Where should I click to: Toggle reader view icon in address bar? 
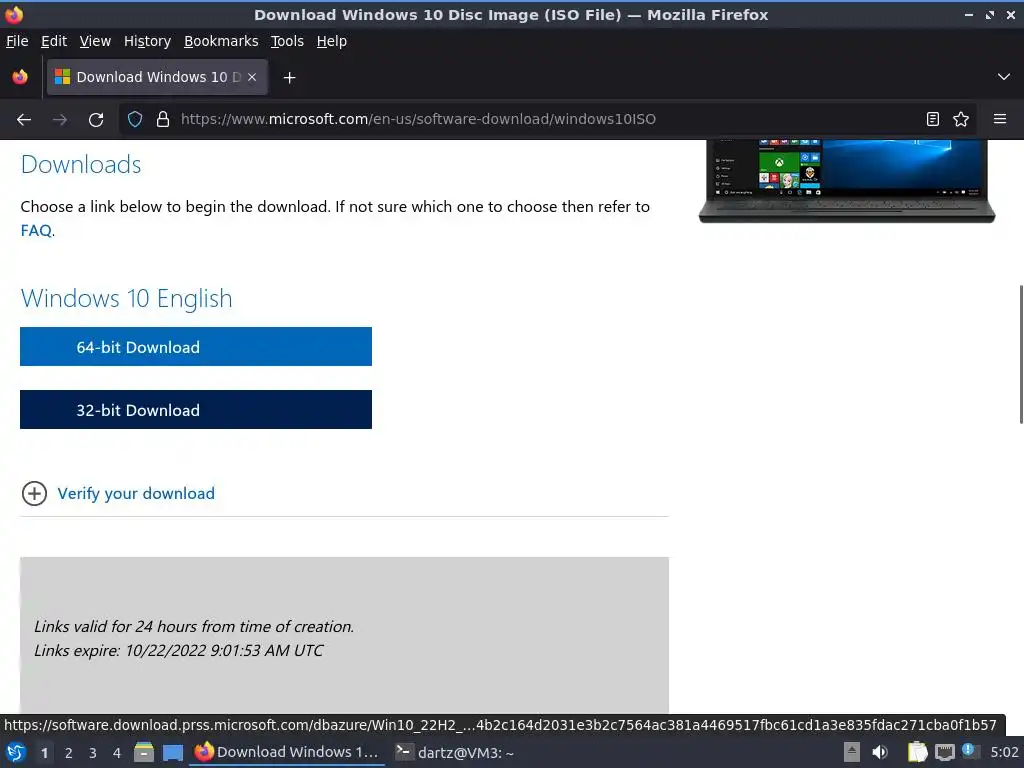pos(933,120)
